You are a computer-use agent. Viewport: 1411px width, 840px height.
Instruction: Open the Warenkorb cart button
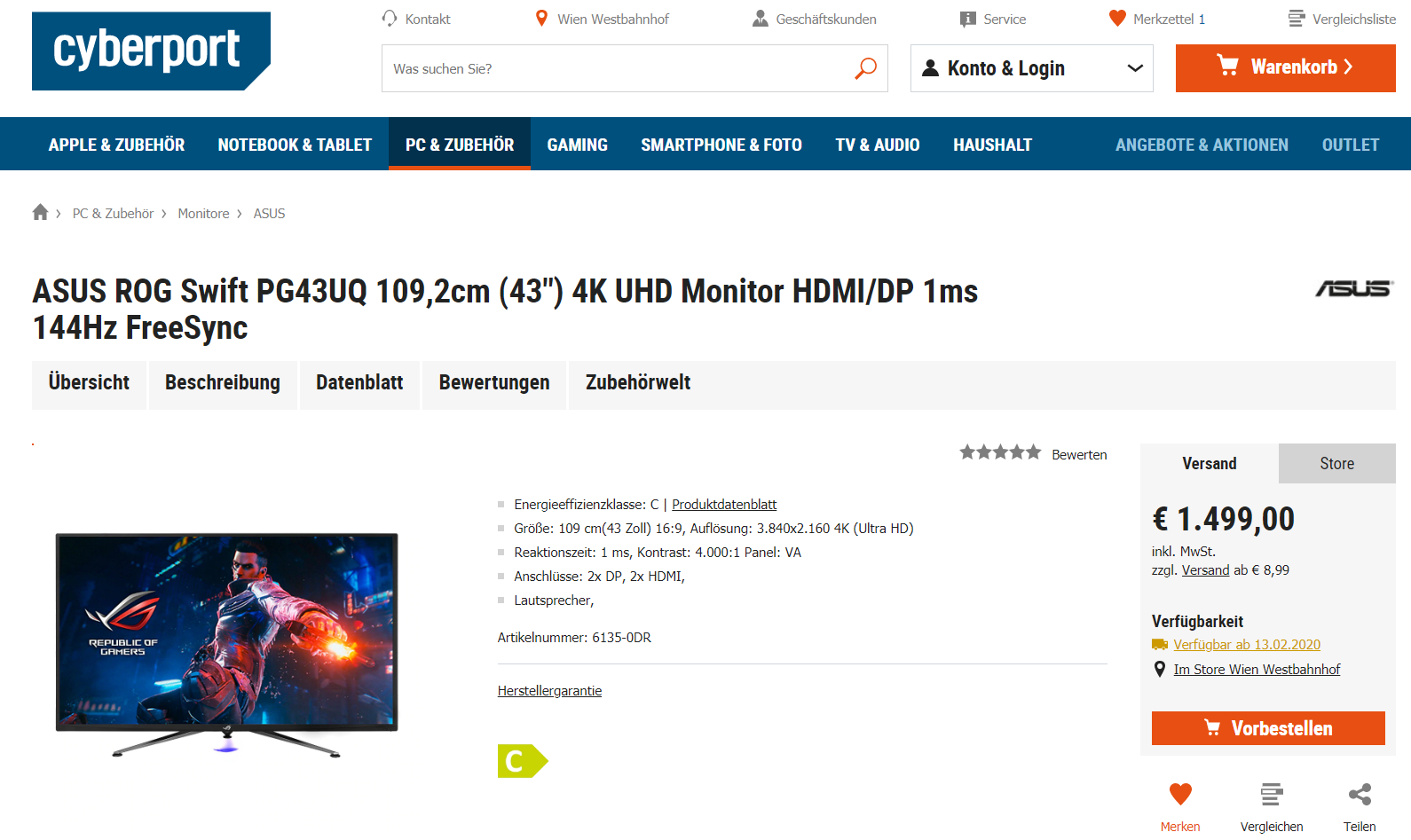point(1286,68)
